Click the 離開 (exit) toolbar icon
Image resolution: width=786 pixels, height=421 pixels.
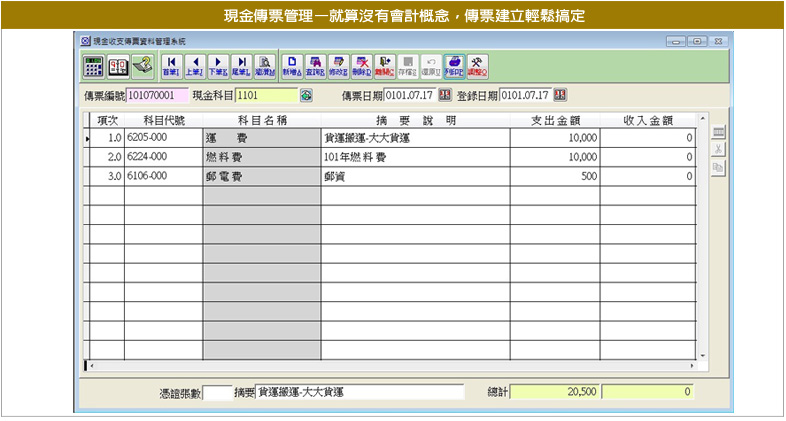click(385, 66)
